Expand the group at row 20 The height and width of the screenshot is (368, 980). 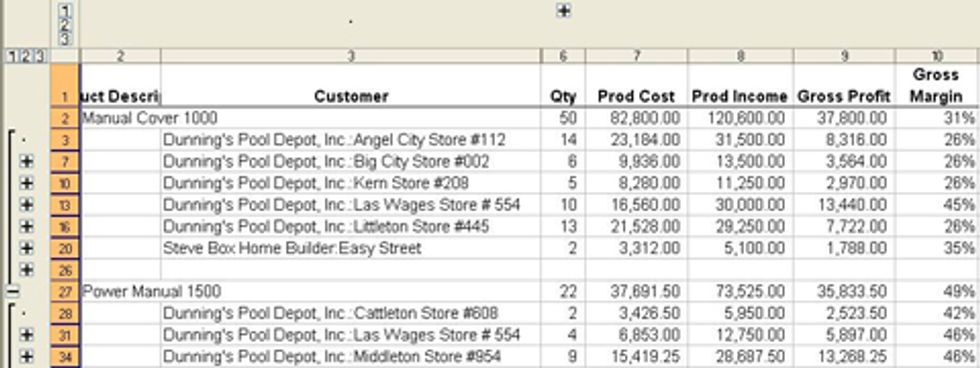tap(26, 248)
